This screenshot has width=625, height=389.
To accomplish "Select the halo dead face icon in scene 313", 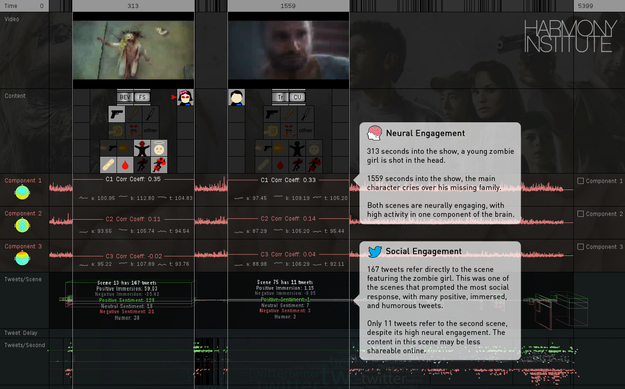I will (x=159, y=148).
